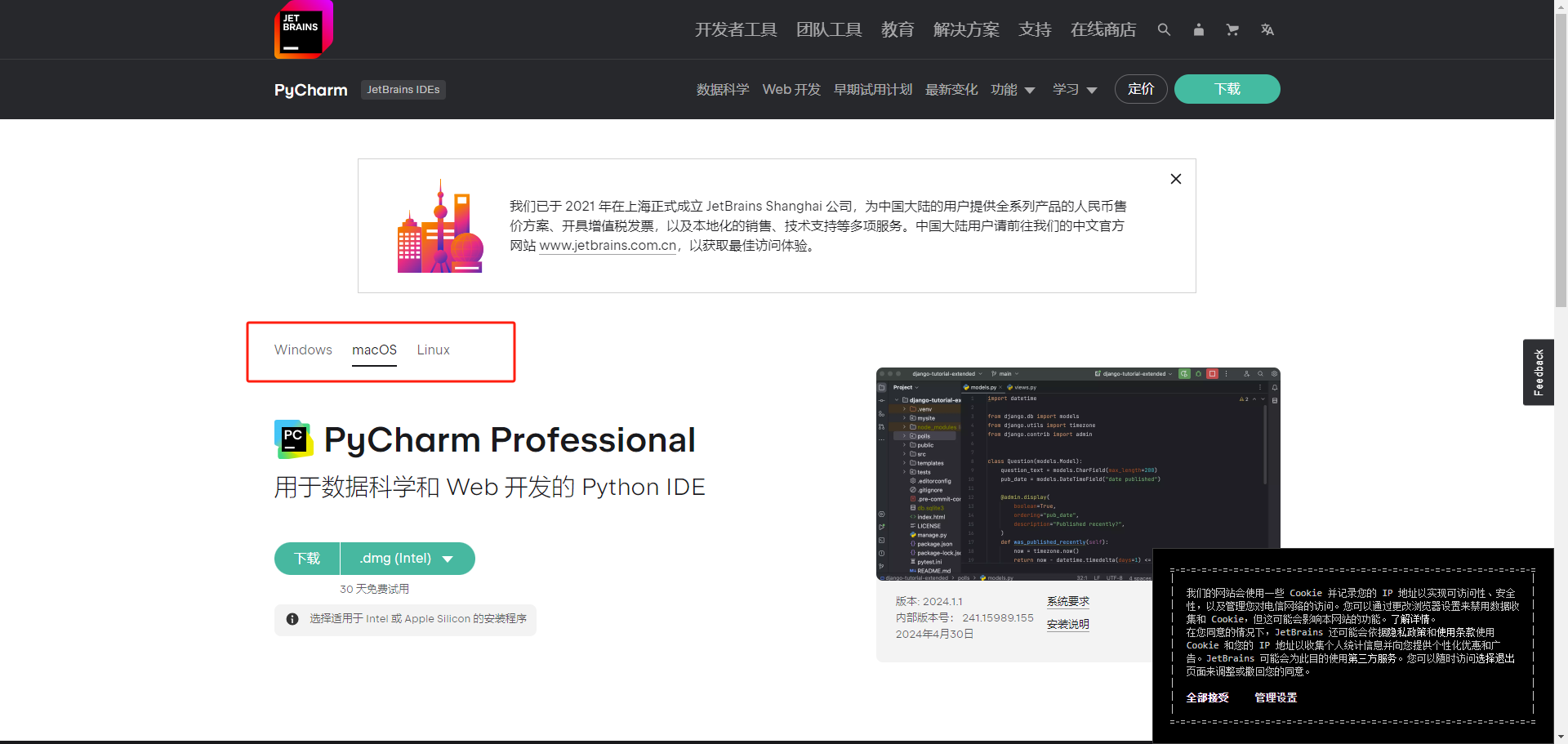
Task: Click the 2024年4月30日 release date text
Action: (x=934, y=635)
